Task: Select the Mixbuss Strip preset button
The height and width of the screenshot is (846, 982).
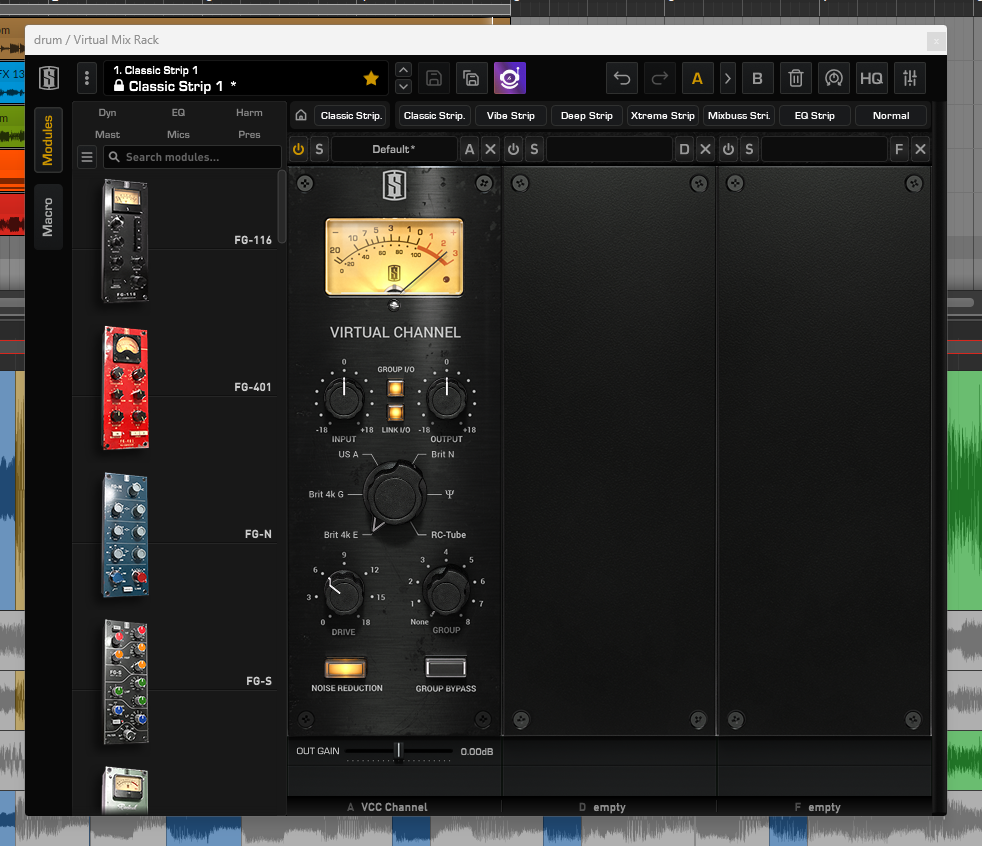Action: [738, 116]
